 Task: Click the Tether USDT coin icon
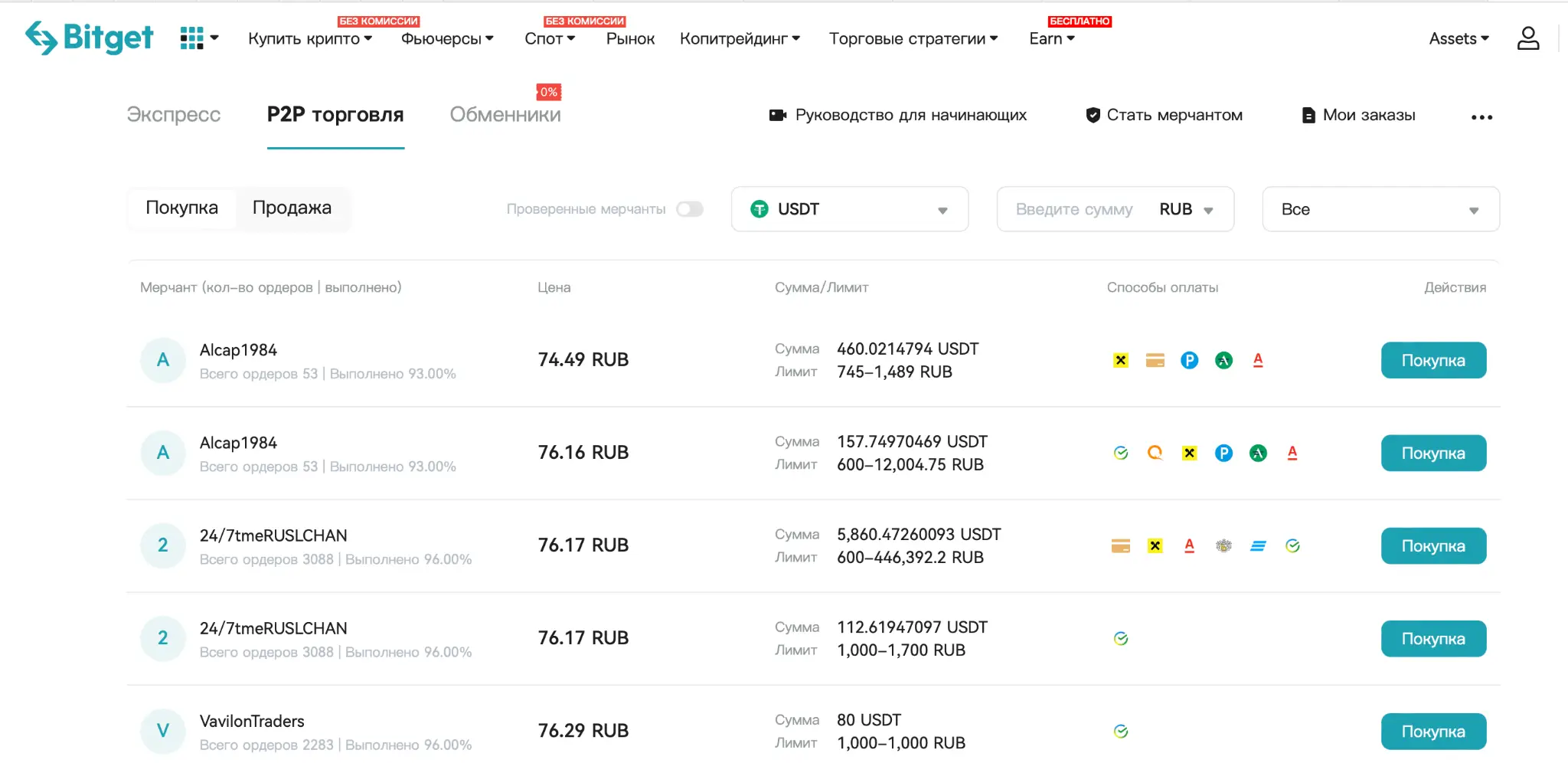point(759,209)
